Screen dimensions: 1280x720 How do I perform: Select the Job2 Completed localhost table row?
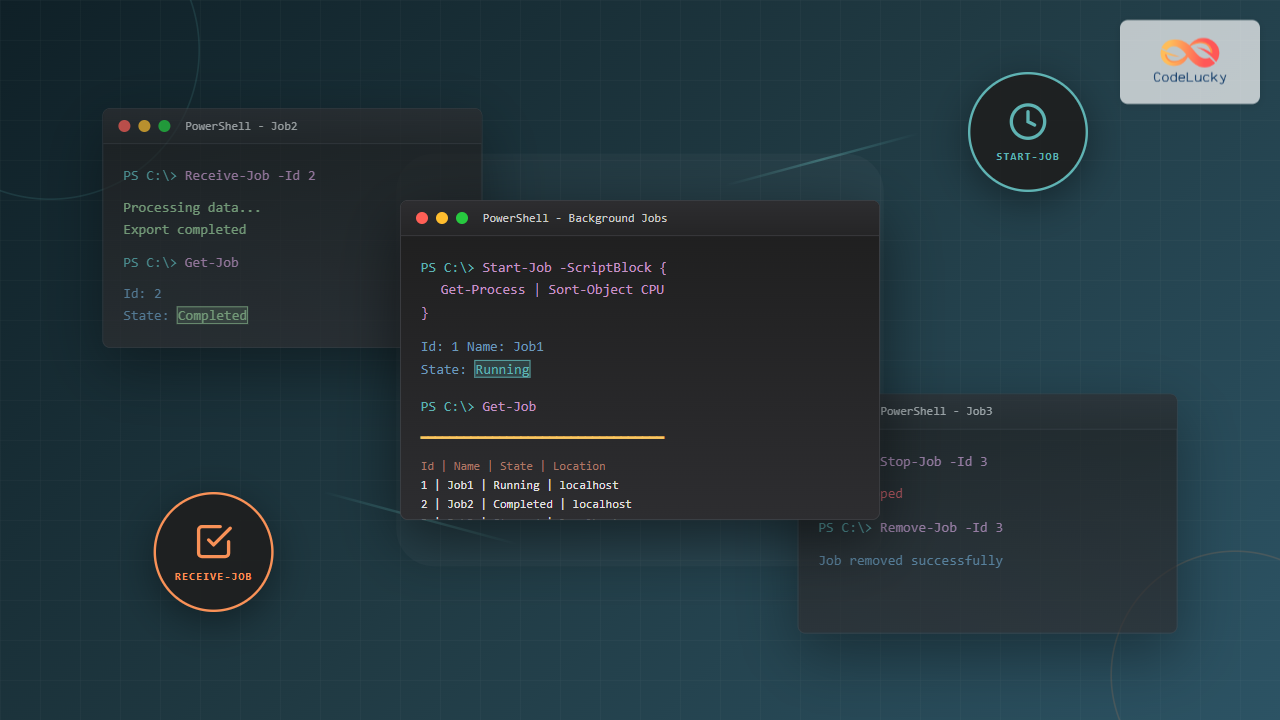526,504
